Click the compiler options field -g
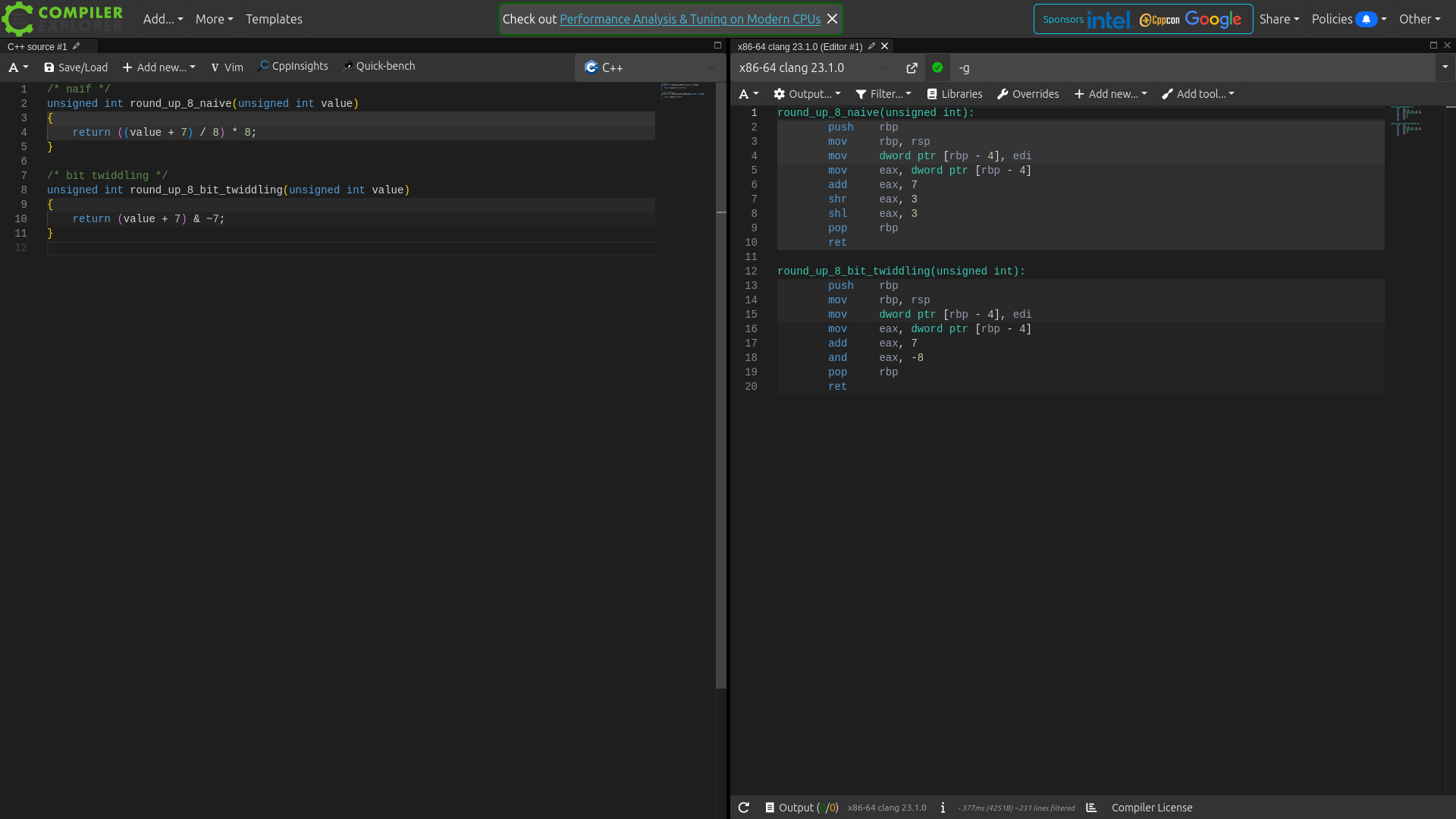 coord(1193,67)
